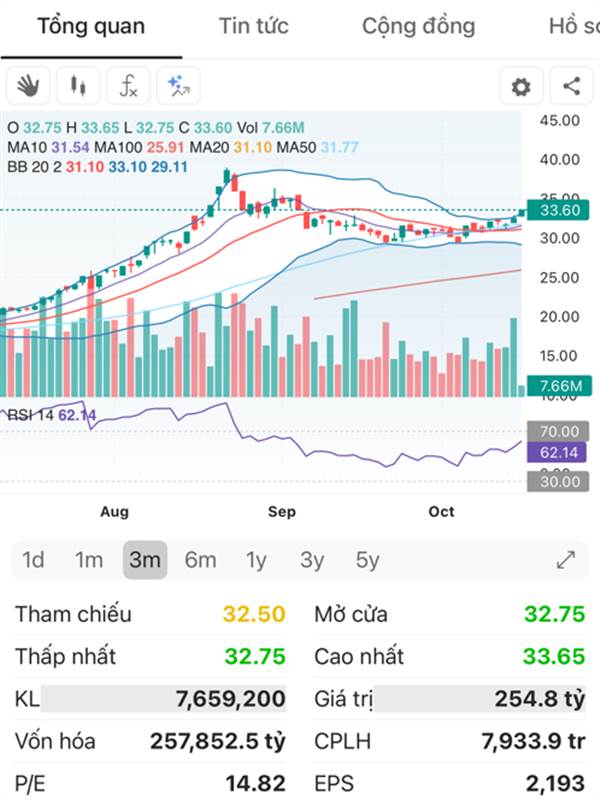Image resolution: width=600 pixels, height=800 pixels.
Task: Tap the Vốn hóa value 257,852.5 tỷ
Action: pyautogui.click(x=217, y=741)
